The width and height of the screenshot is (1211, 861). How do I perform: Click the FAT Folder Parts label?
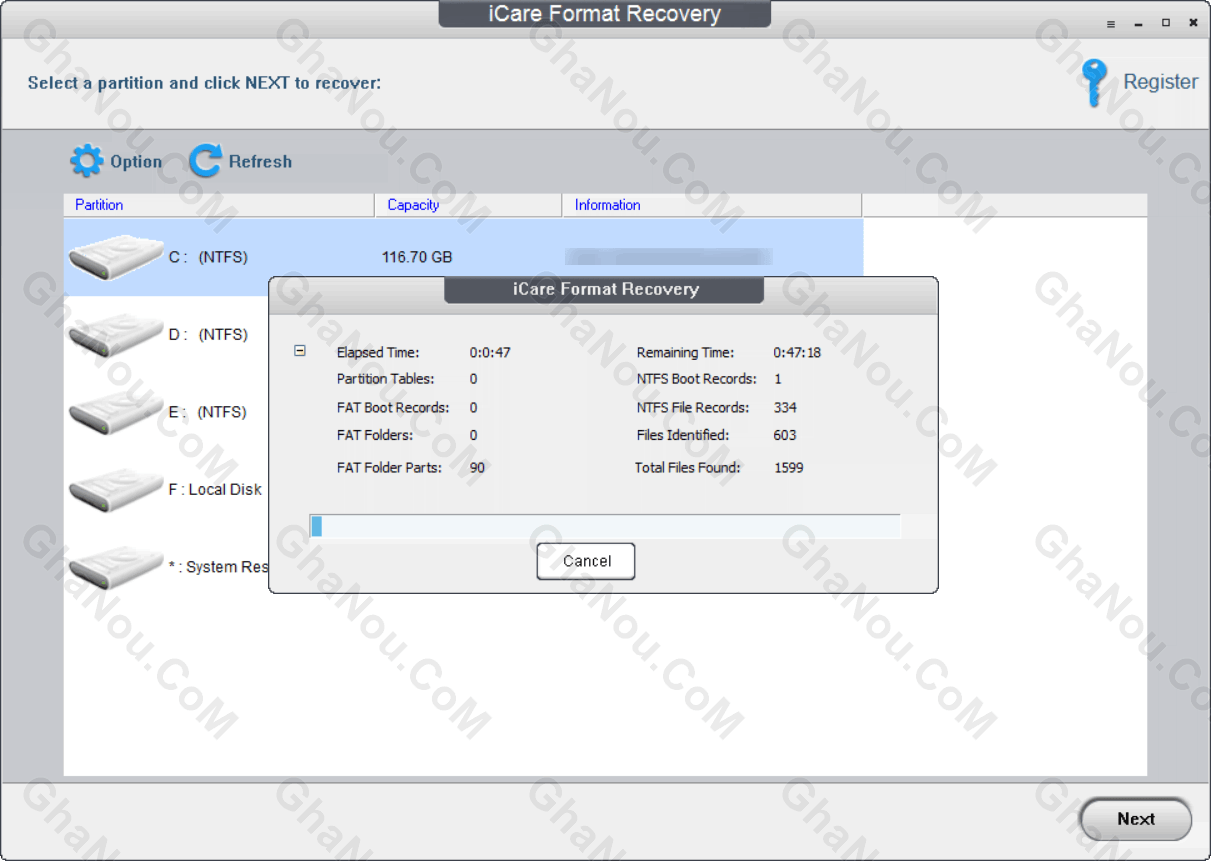[389, 468]
